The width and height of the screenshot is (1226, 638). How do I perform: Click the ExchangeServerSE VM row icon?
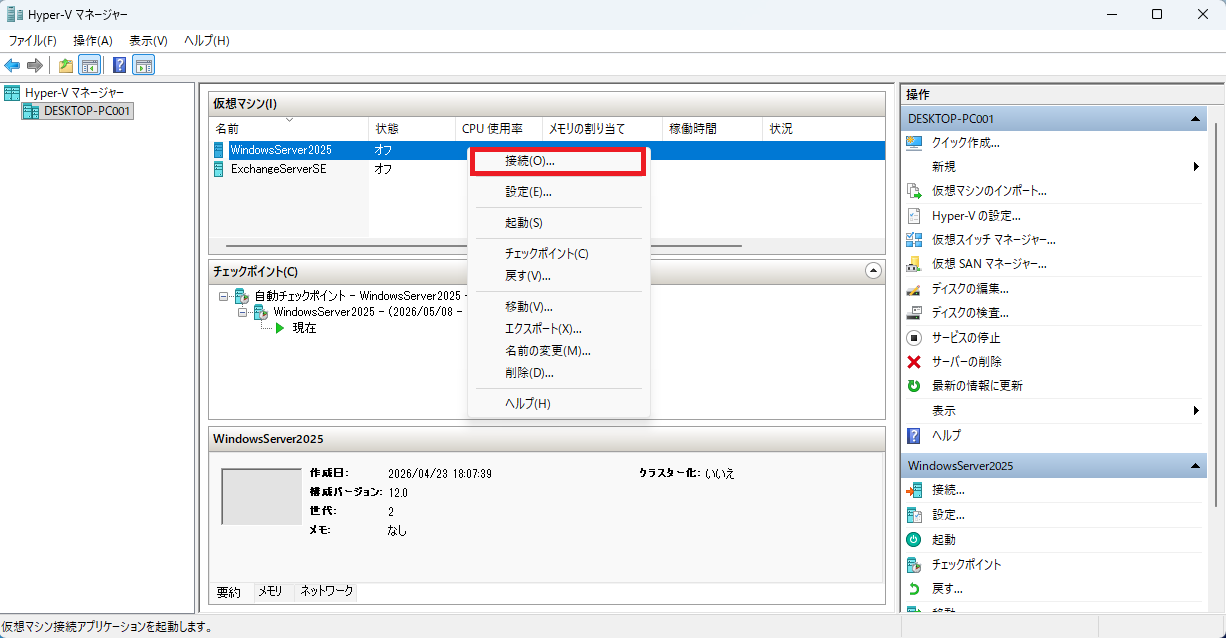219,169
